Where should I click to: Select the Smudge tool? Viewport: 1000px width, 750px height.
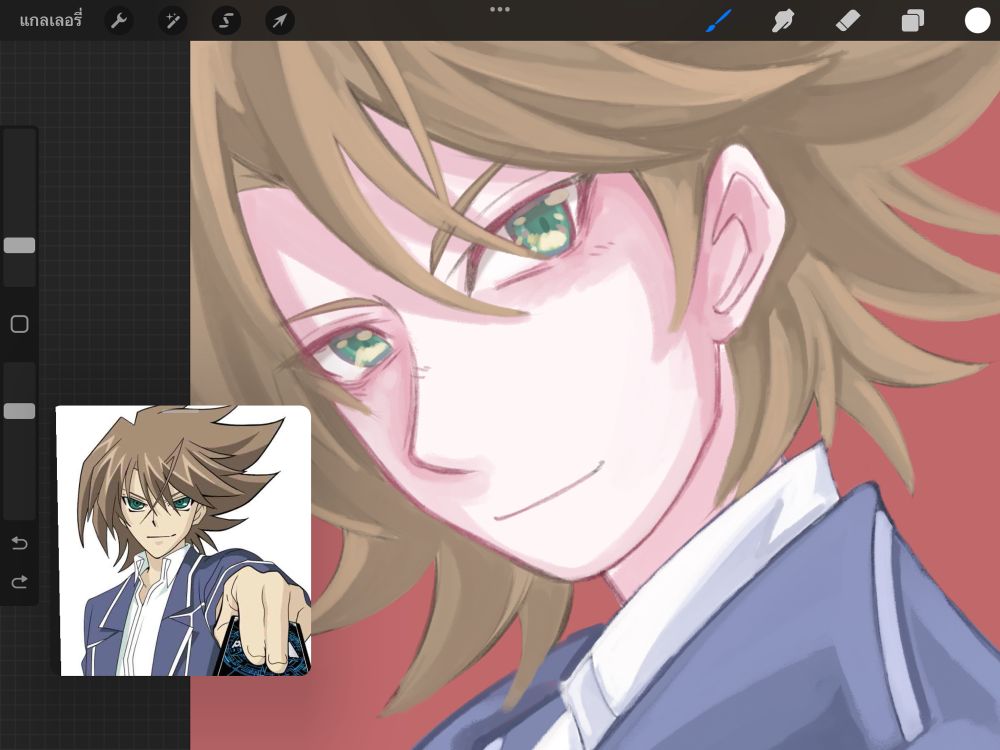click(x=783, y=21)
